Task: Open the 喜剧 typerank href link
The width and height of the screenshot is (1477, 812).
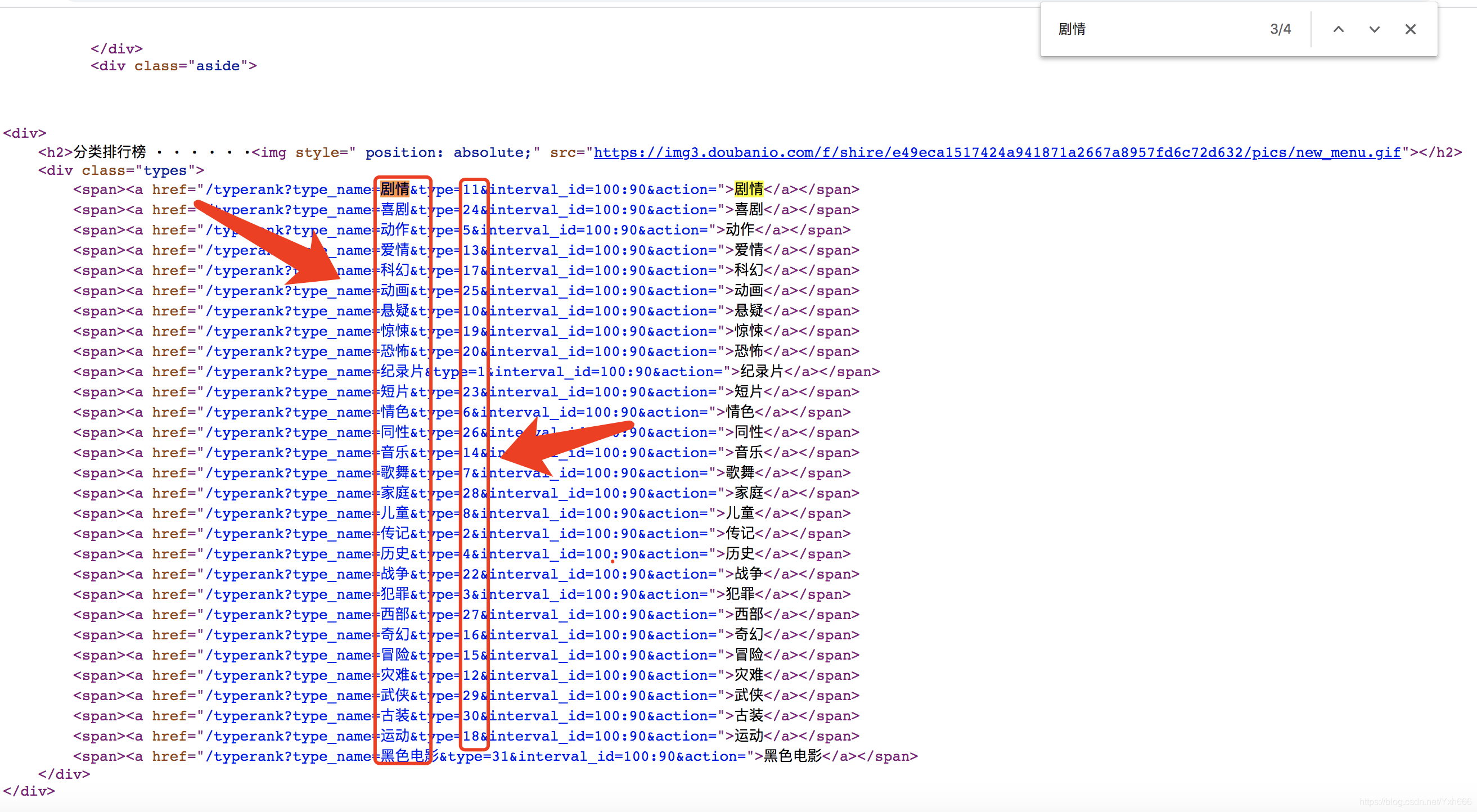Action: 461,210
